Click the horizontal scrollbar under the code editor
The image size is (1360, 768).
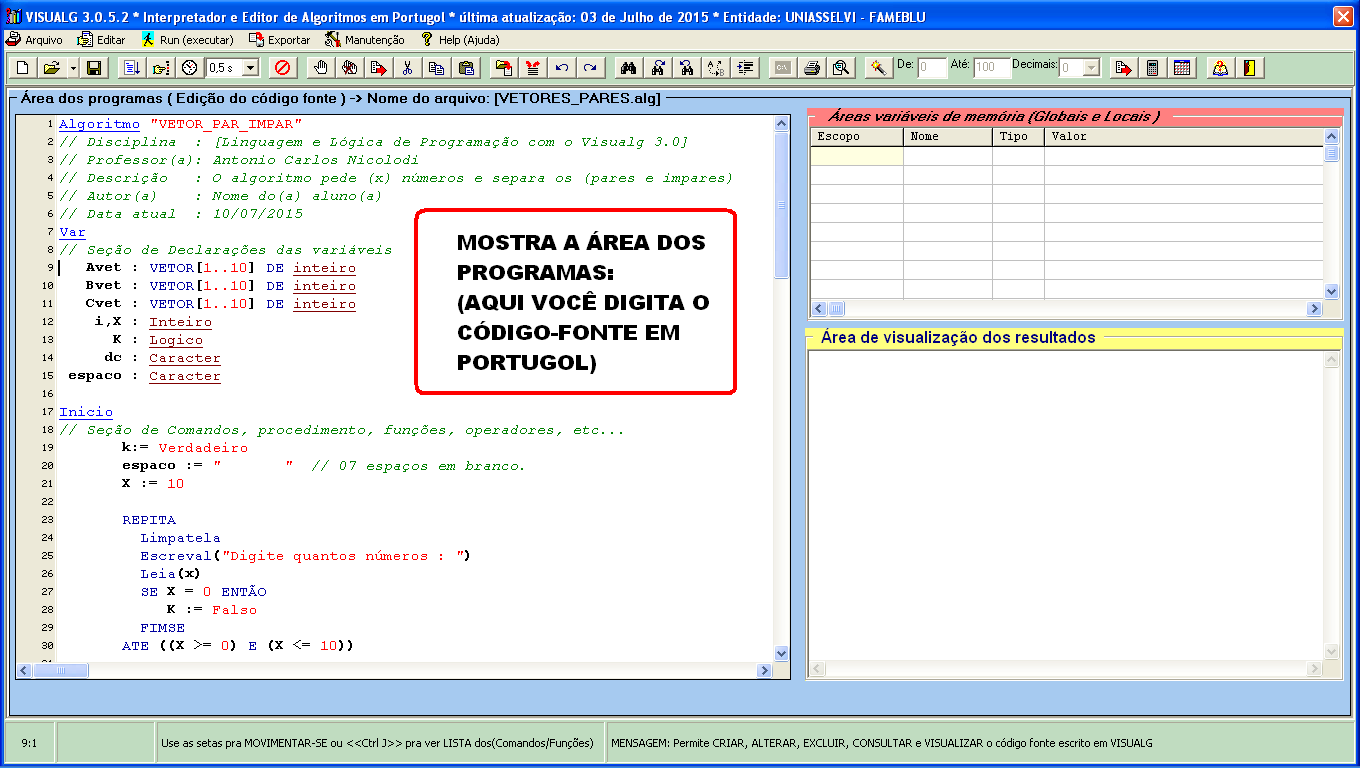pos(60,670)
